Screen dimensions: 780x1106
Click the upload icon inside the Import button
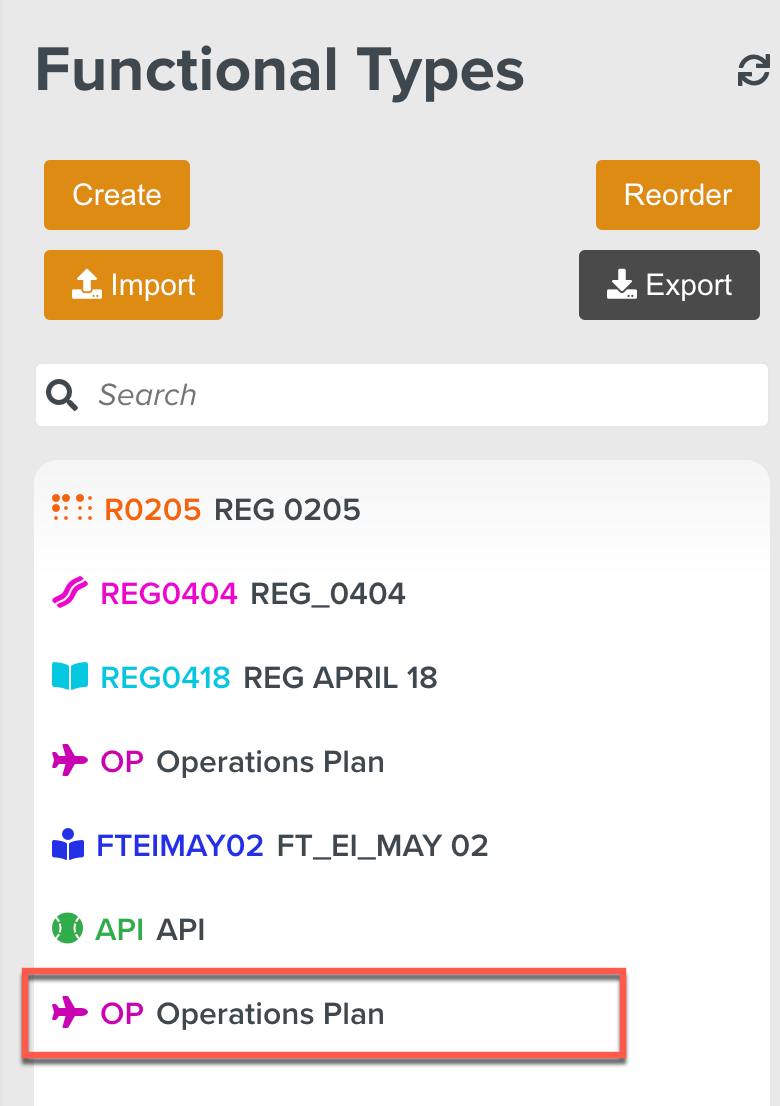click(x=87, y=285)
